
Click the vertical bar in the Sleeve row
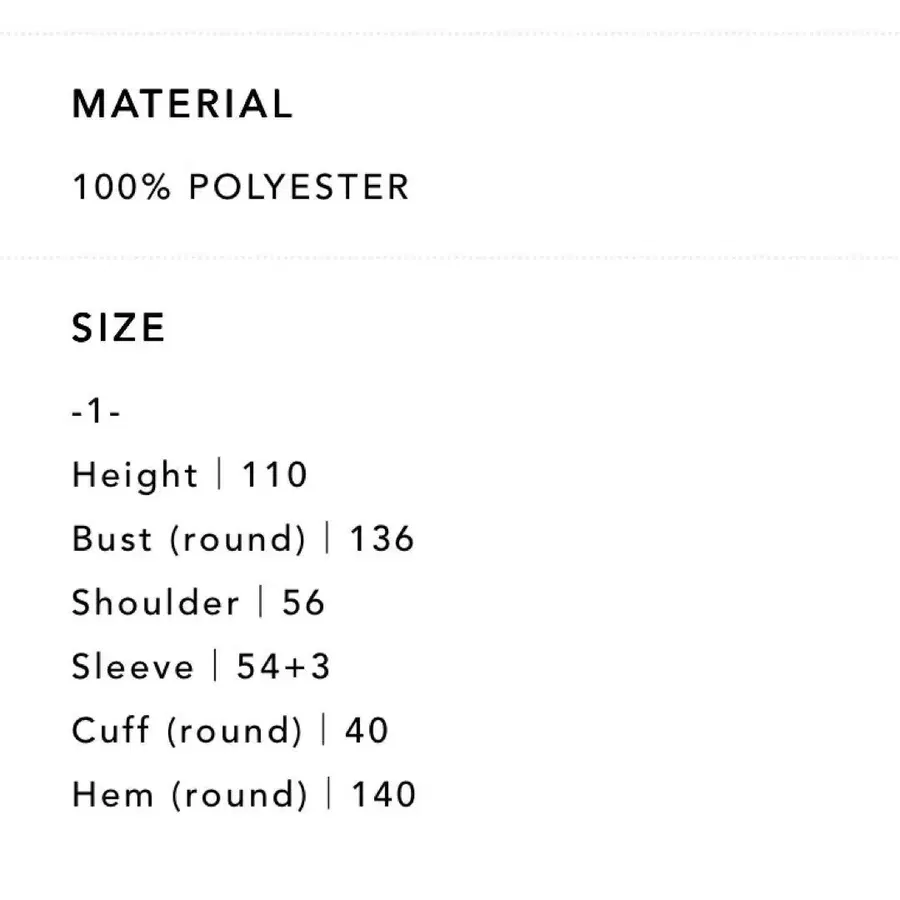215,667
